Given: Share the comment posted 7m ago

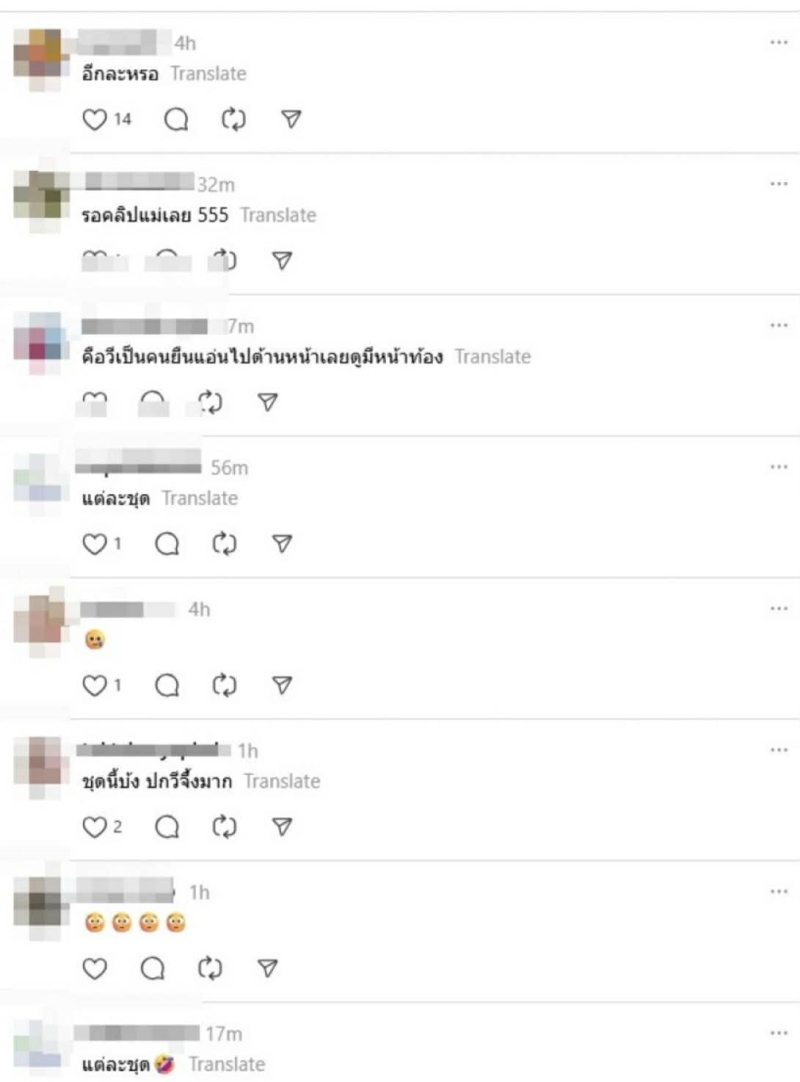Looking at the screenshot, I should tap(268, 402).
